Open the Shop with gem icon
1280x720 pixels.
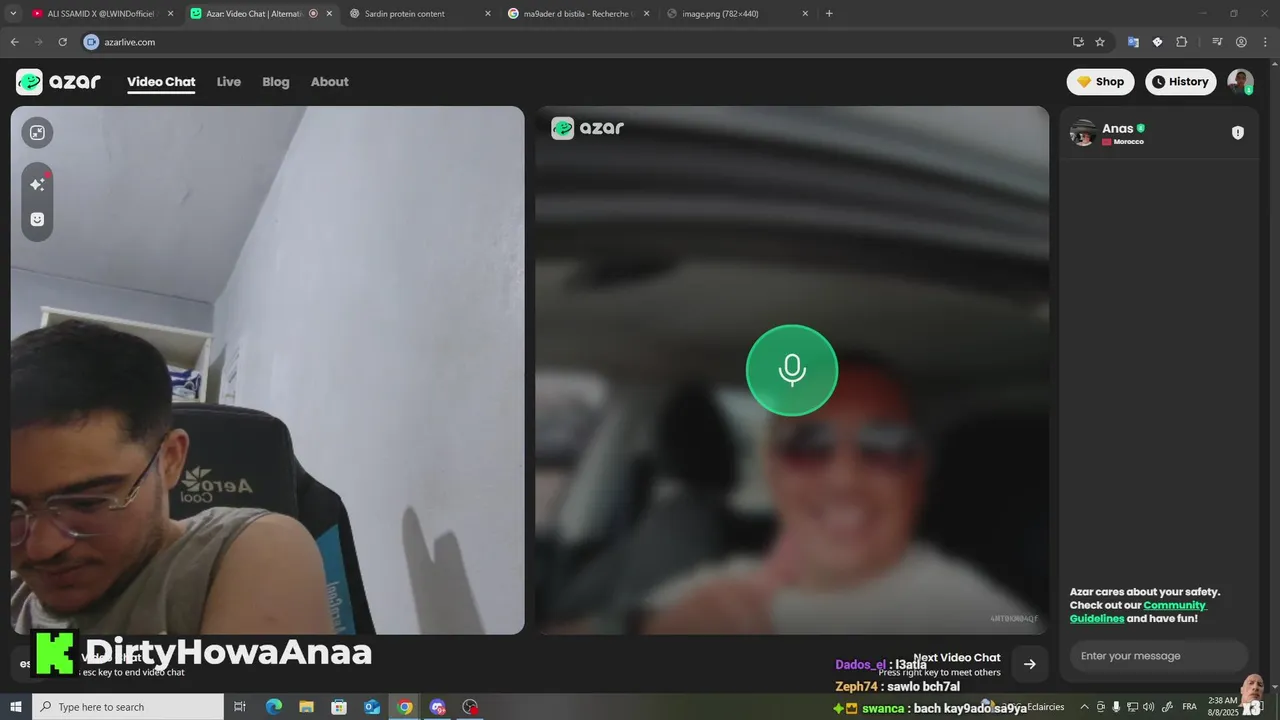point(1100,82)
